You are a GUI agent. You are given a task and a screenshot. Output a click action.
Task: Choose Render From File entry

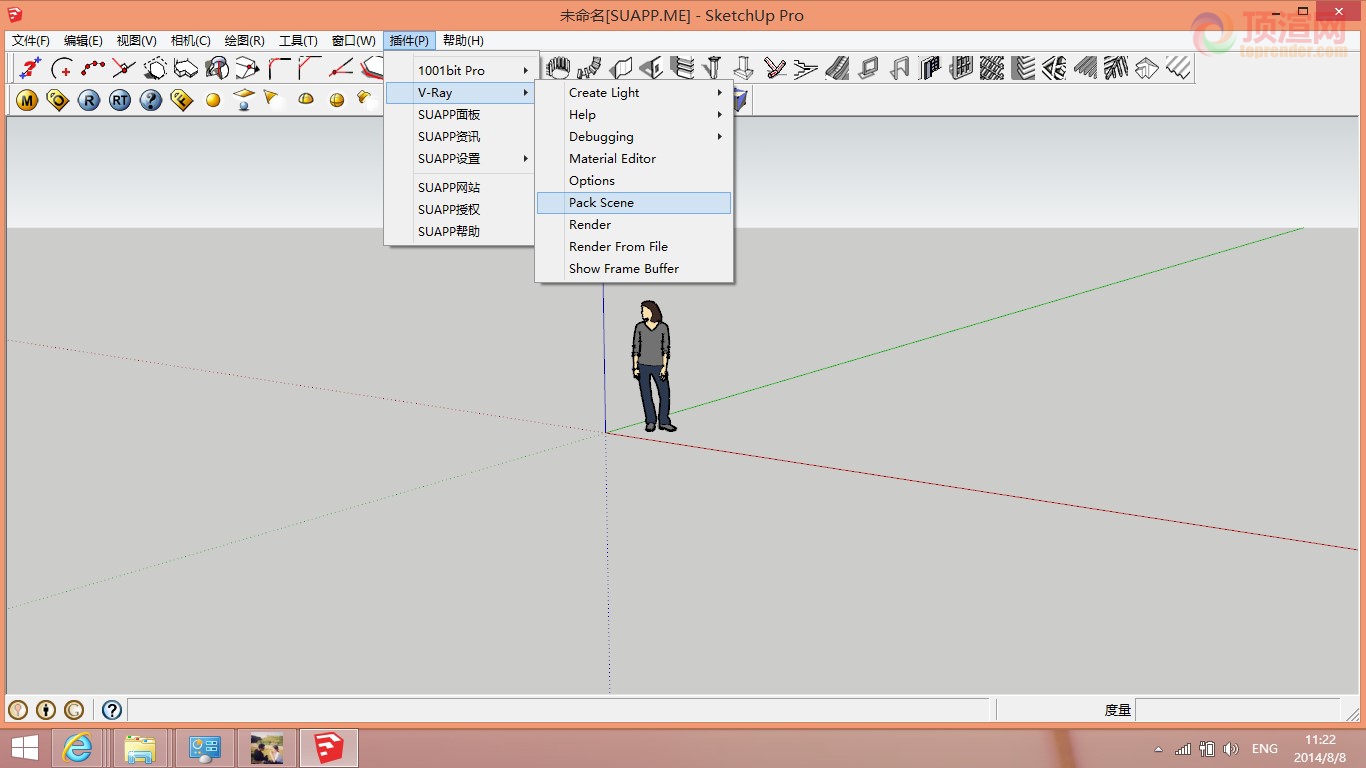tap(634, 246)
